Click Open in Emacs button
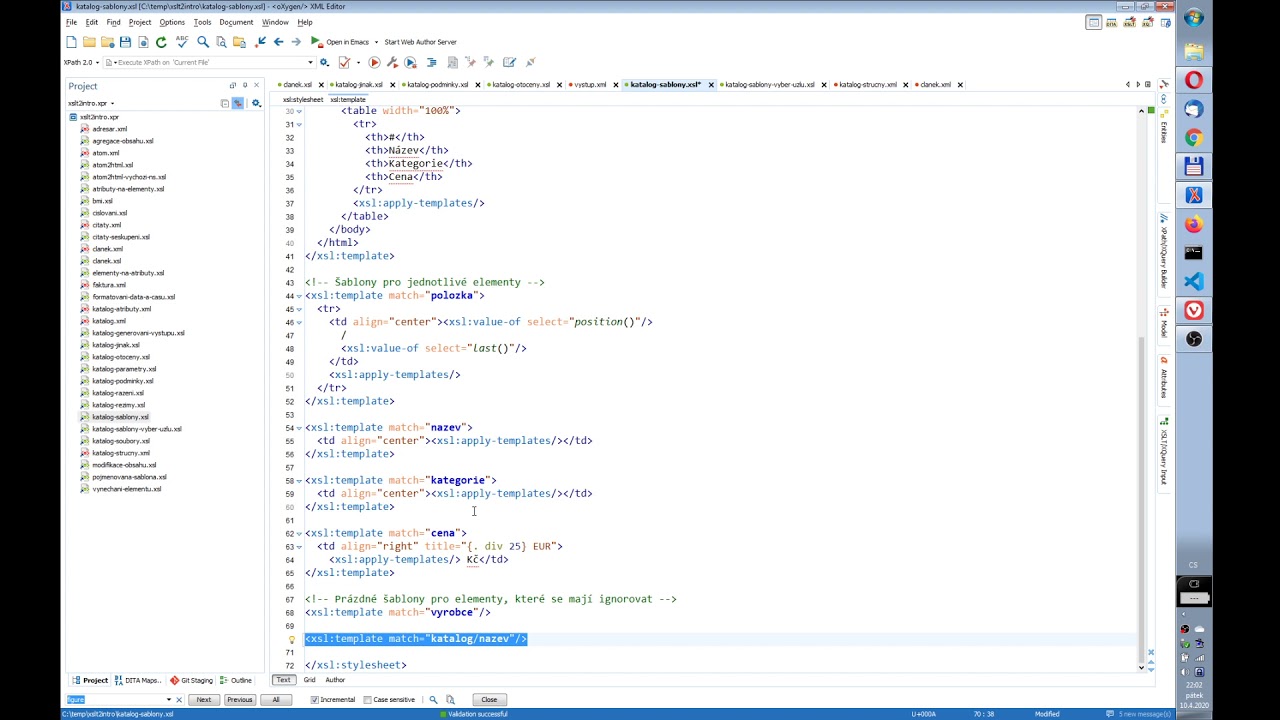 pyautogui.click(x=340, y=42)
